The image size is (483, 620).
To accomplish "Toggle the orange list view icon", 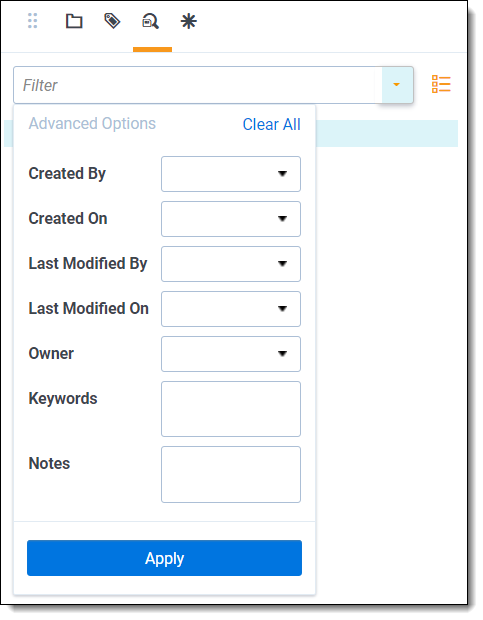I will pos(441,84).
